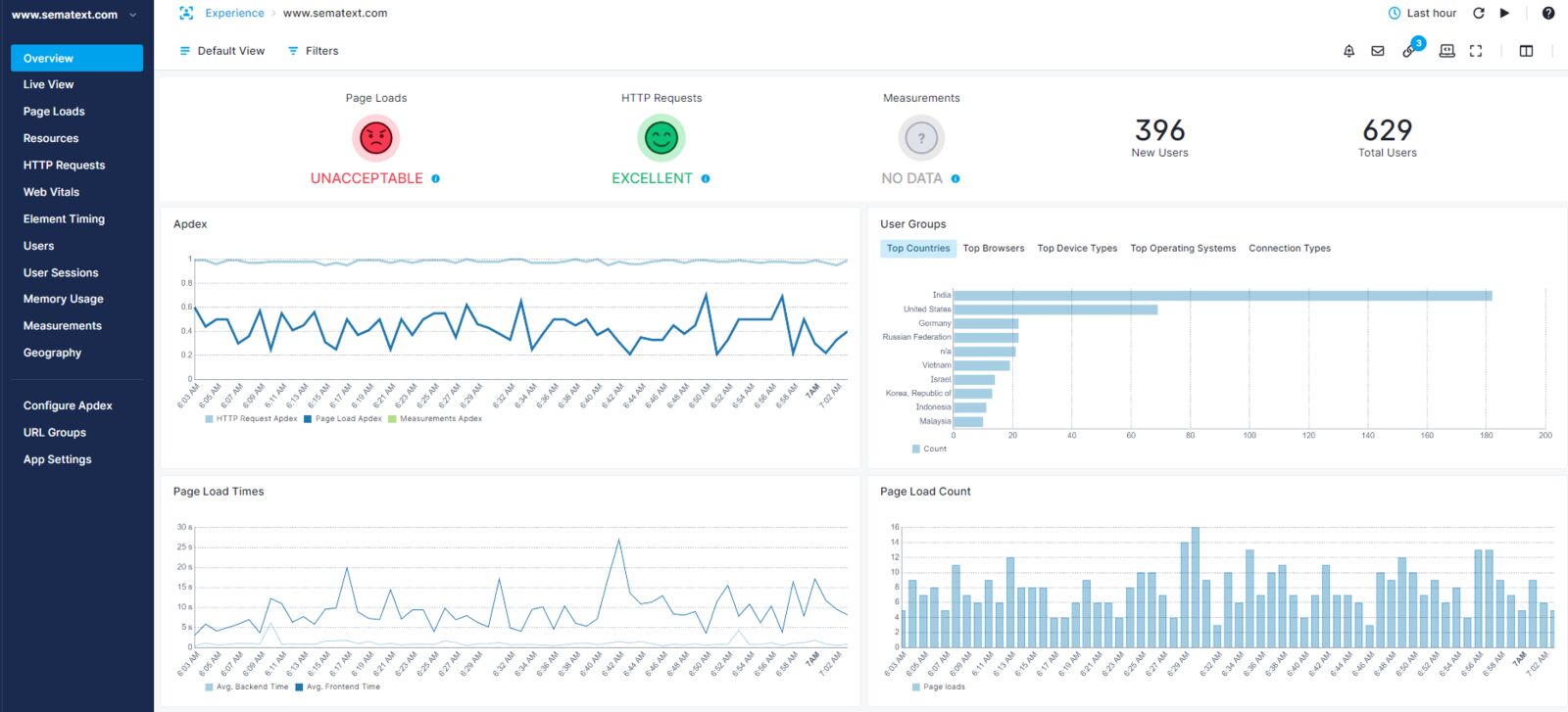Expand the www.sematext.com app dropdown
This screenshot has width=1568, height=712.
click(73, 15)
